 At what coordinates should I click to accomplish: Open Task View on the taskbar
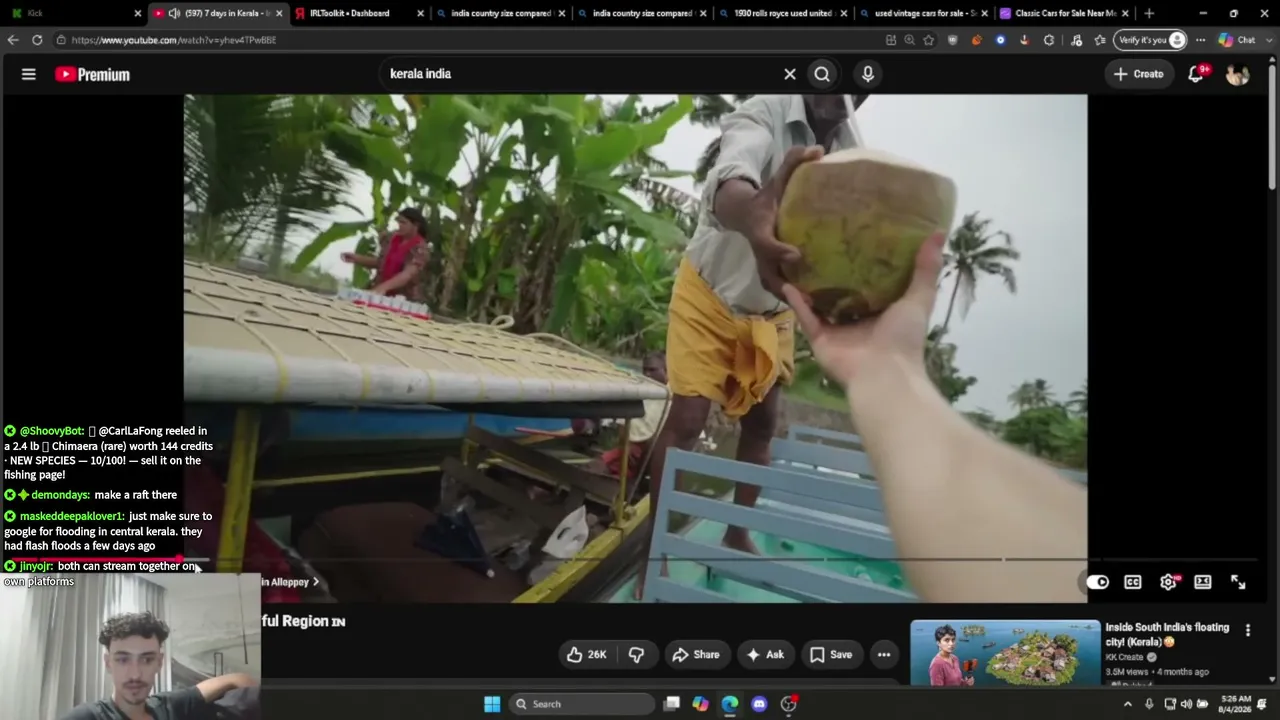672,704
